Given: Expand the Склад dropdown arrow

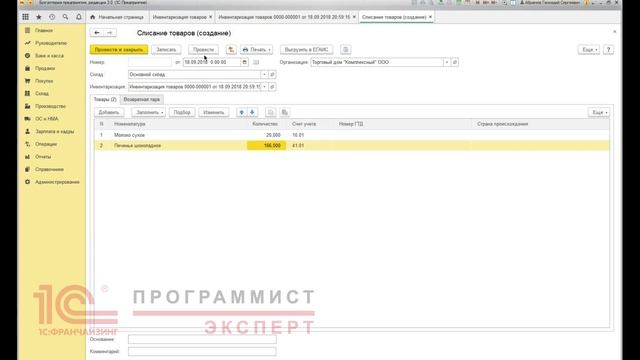Looking at the screenshot, I should 264,74.
